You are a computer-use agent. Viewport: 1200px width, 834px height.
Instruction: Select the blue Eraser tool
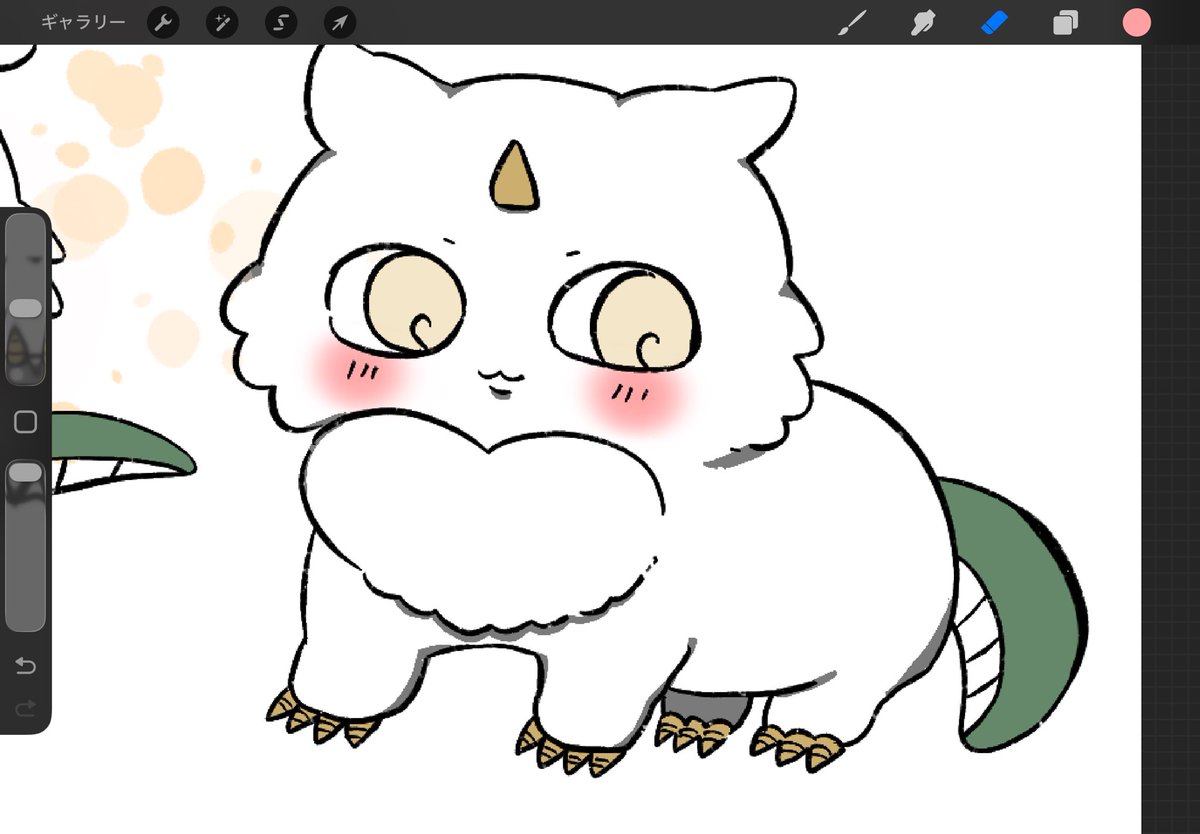point(995,22)
